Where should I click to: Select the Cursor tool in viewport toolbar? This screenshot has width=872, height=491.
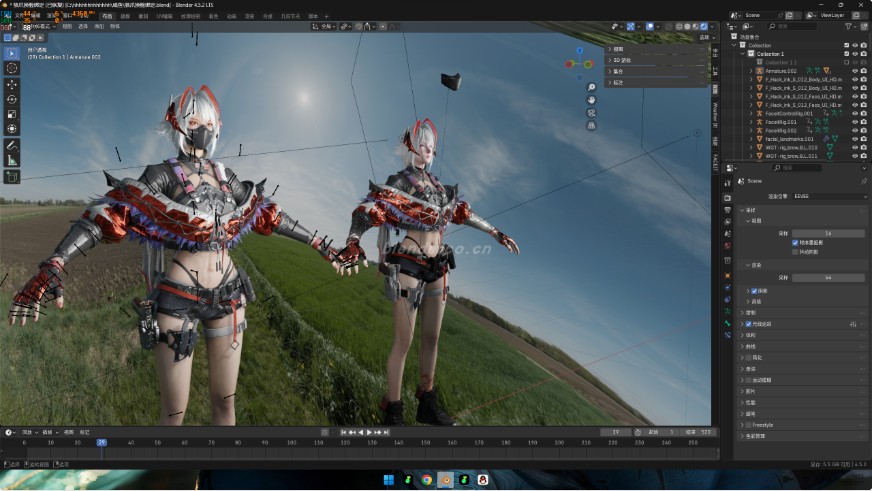click(12, 68)
